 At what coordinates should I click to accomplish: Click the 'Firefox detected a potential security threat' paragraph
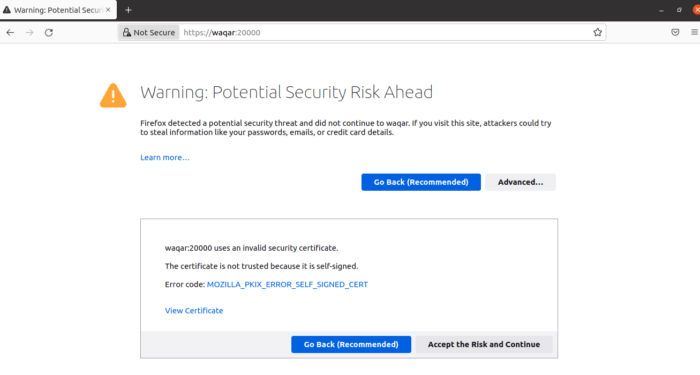pos(346,128)
